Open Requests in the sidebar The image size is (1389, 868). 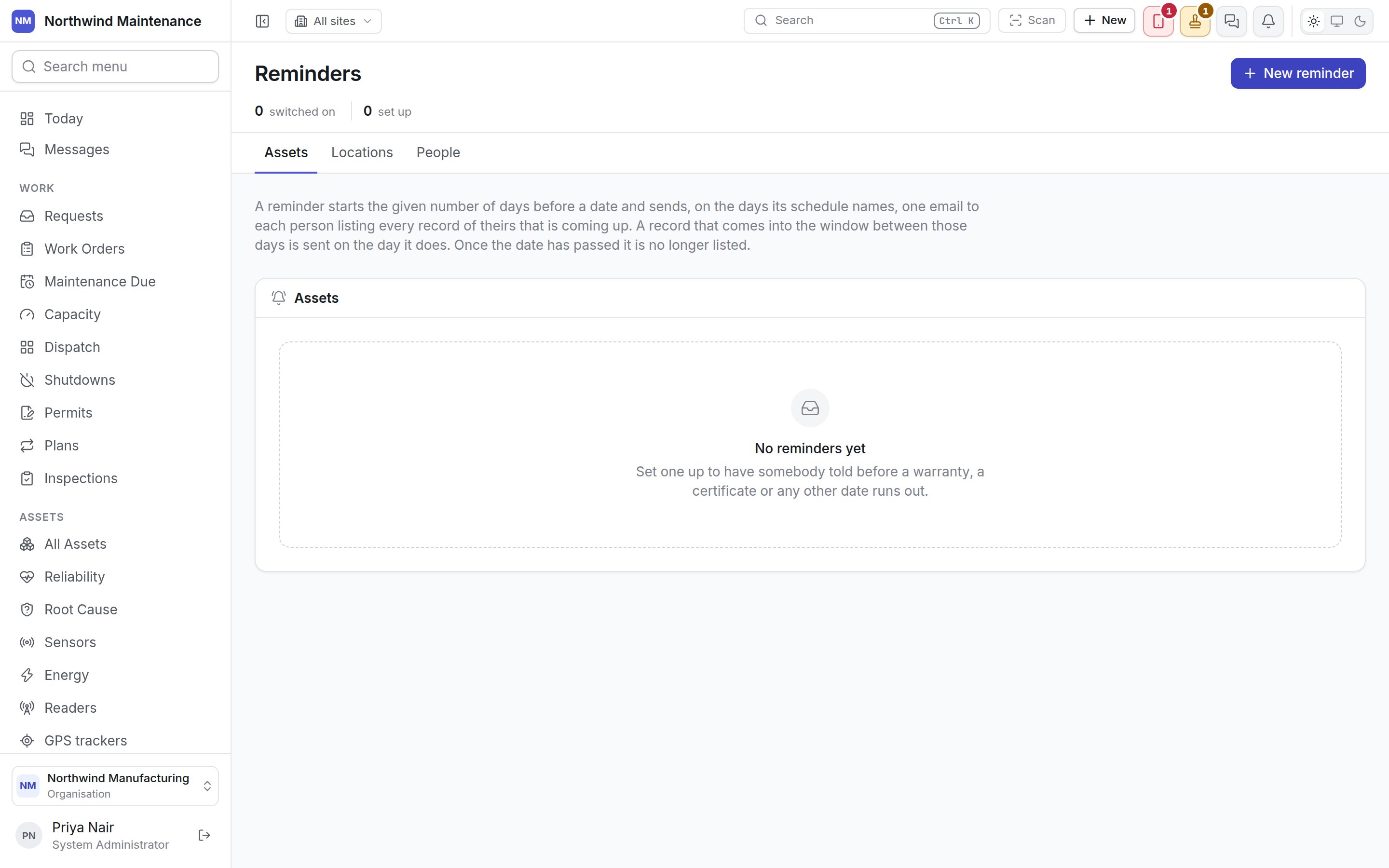(115, 216)
